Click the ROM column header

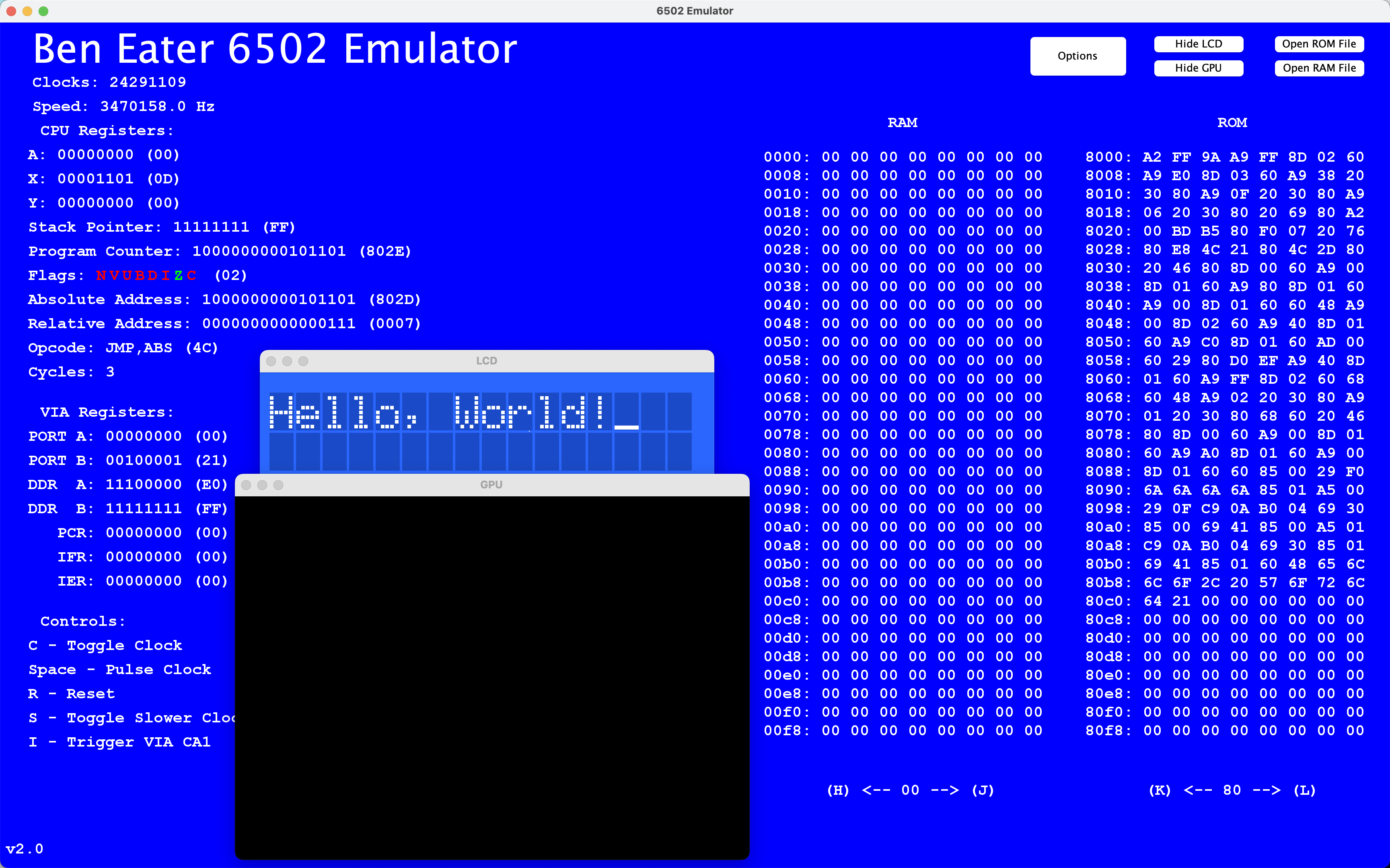click(1232, 122)
